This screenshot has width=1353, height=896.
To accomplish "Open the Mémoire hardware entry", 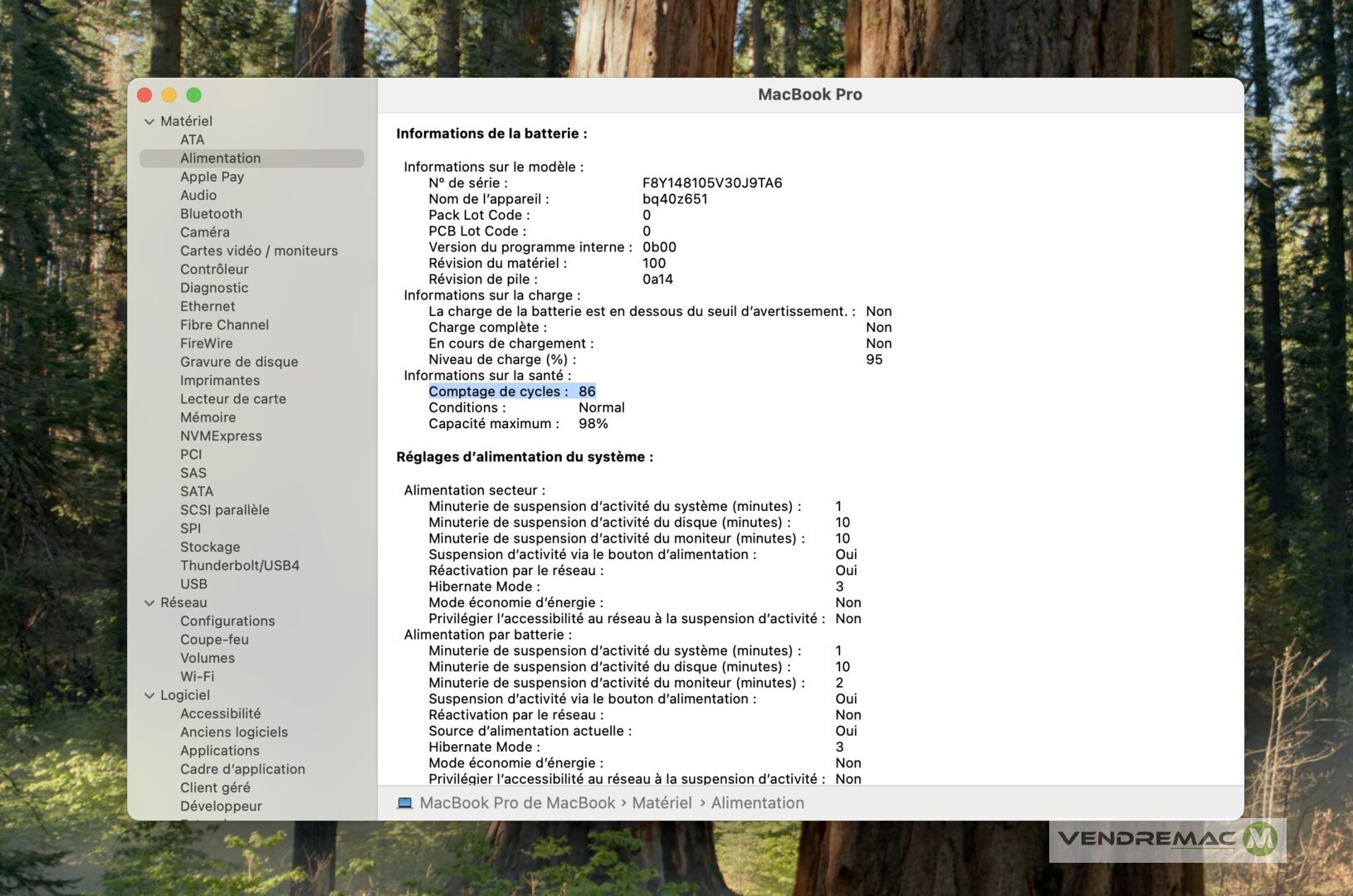I will point(208,417).
